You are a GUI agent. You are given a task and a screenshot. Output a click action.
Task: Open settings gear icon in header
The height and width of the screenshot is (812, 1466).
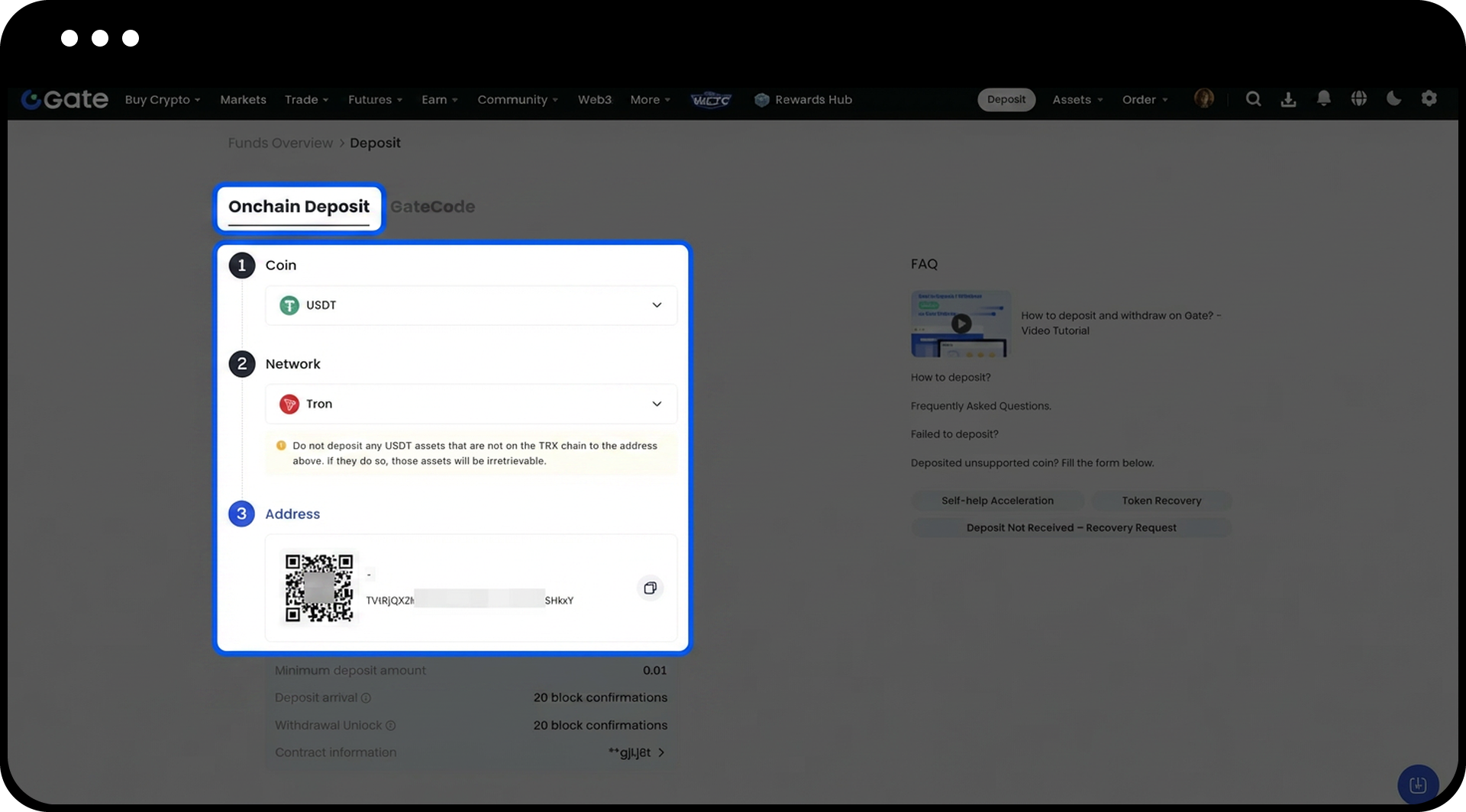click(1429, 98)
